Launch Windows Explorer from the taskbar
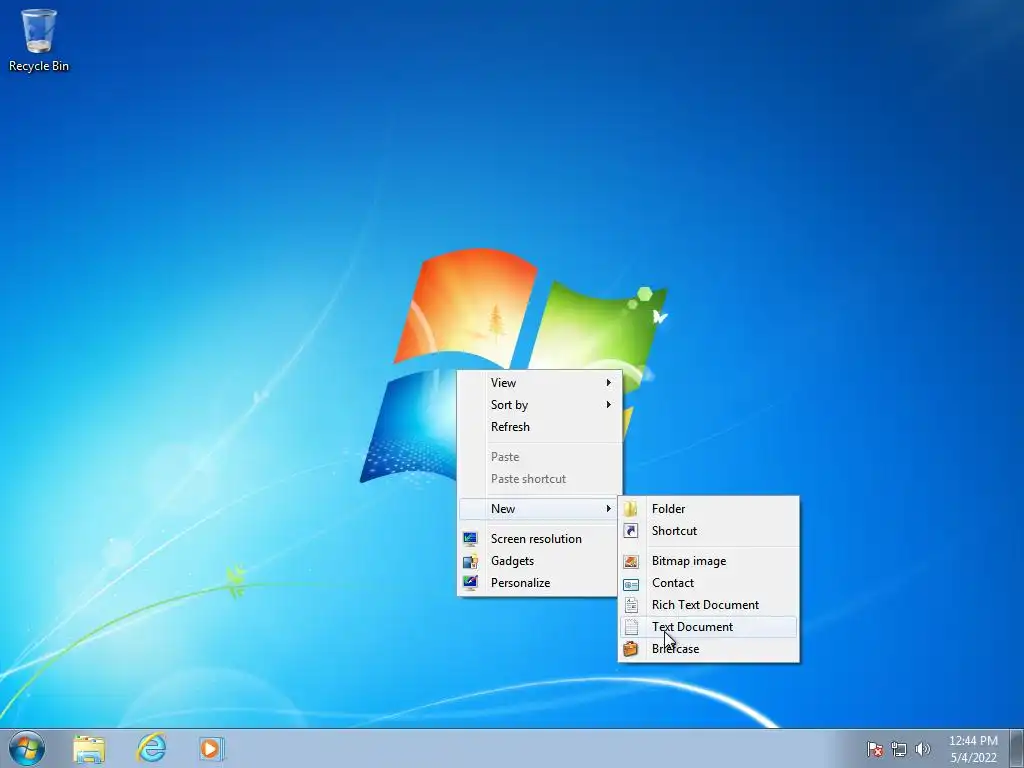The height and width of the screenshot is (768, 1024). 89,748
